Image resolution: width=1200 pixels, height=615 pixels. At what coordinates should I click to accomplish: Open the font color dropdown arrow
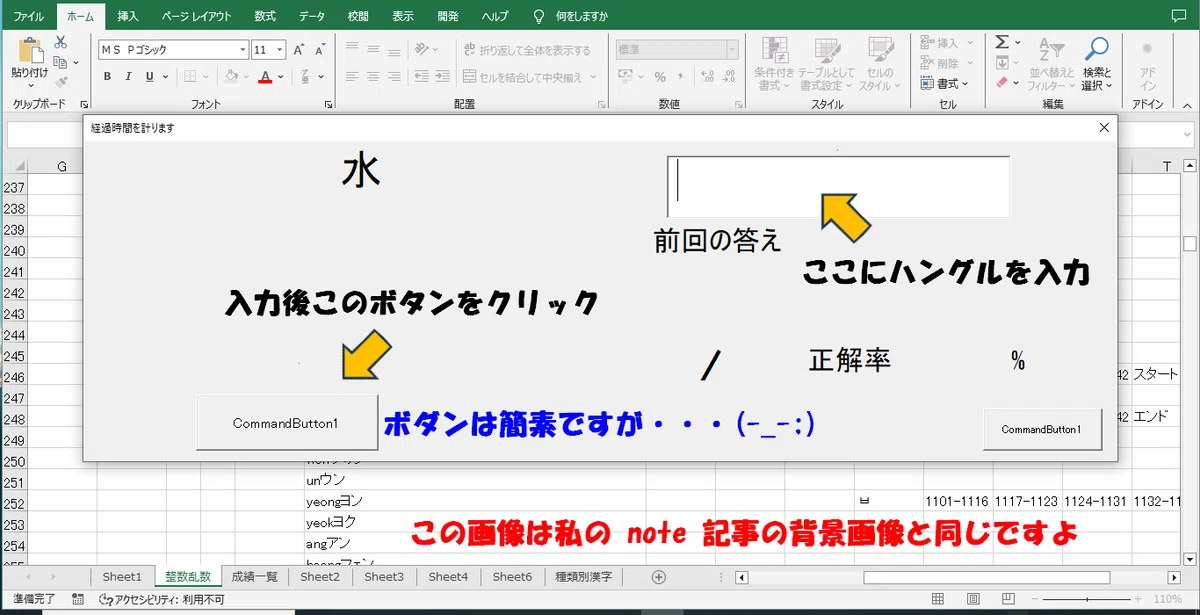280,76
